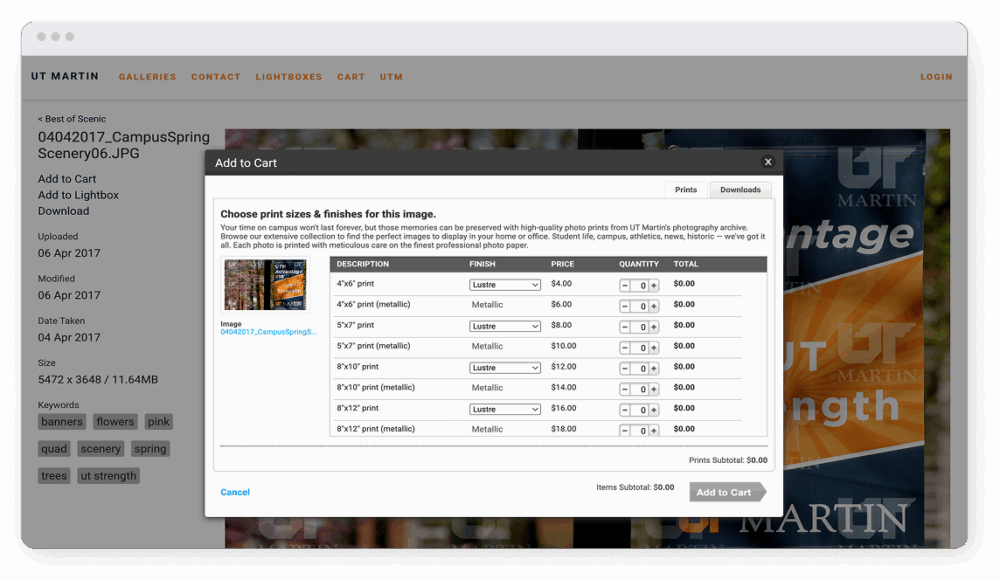Select the ut strength keyword tag
1000x580 pixels.
tap(108, 475)
